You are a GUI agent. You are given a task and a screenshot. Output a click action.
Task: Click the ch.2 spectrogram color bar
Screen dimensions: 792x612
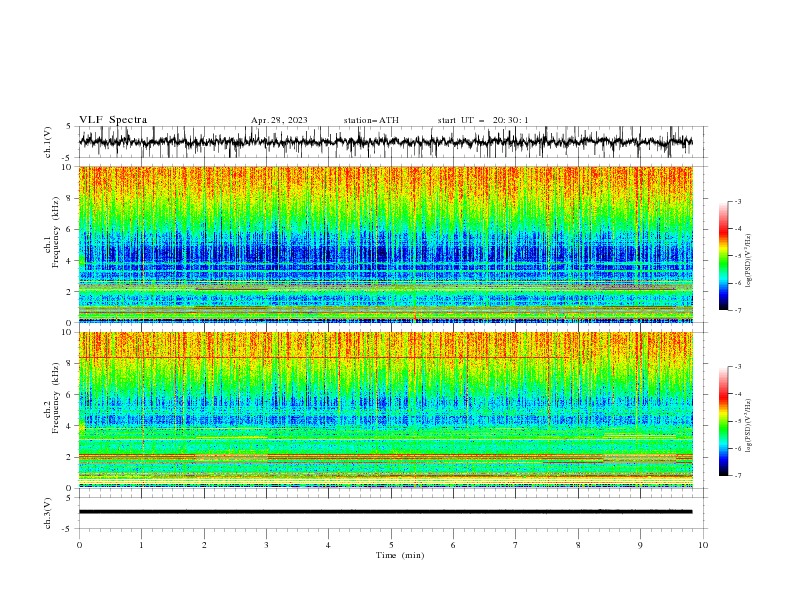723,421
